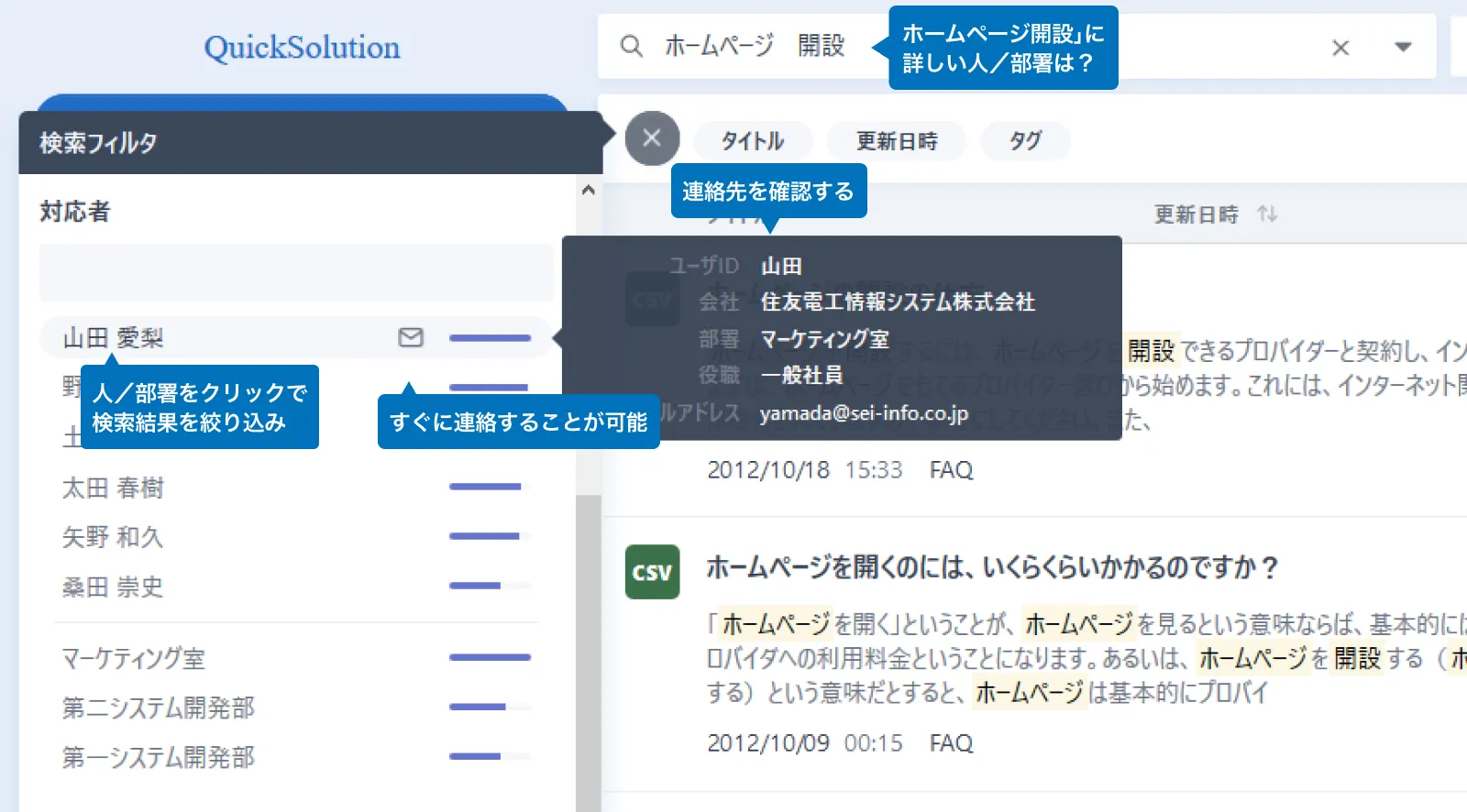The width and height of the screenshot is (1467, 812).
Task: Open result ホームページを開くのには、いくらくらいかかるのですか？
Action: tap(993, 567)
